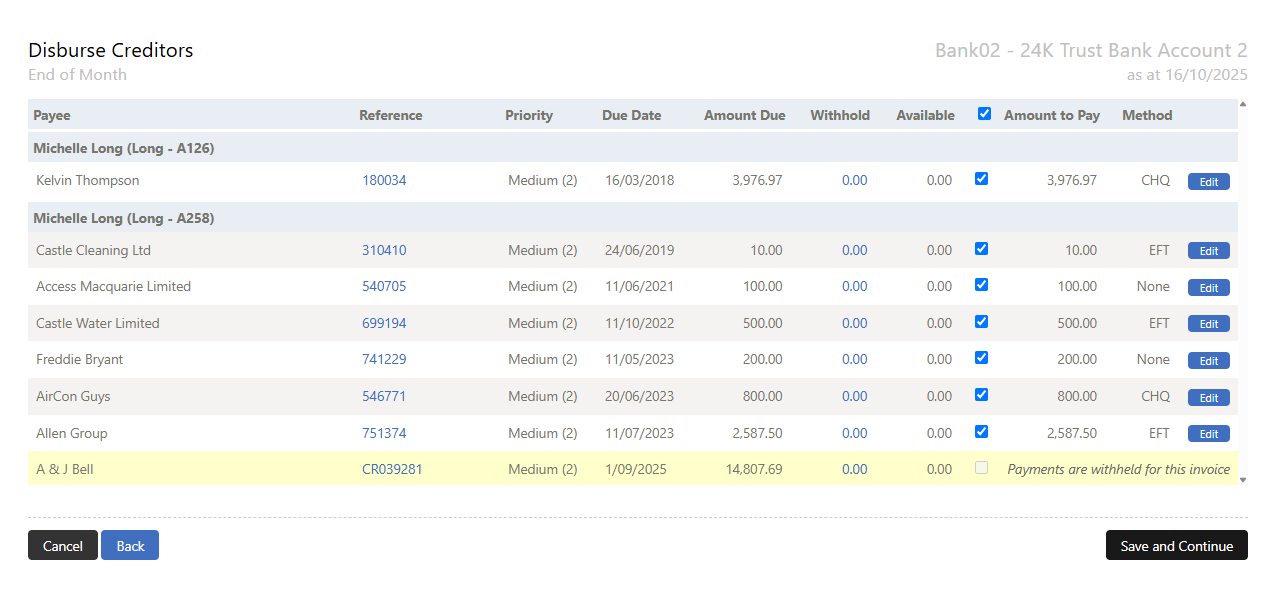Edit the AirCon Guys payment row

click(1208, 398)
